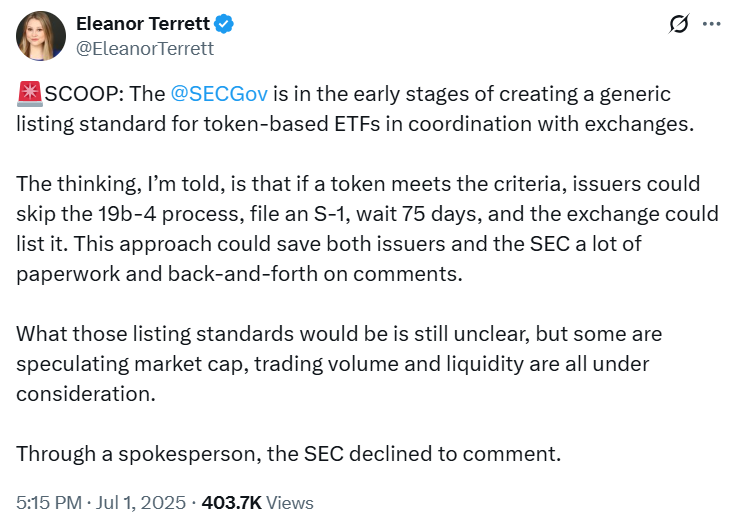
Task: Open the 403.7K view count
Action: (232, 503)
